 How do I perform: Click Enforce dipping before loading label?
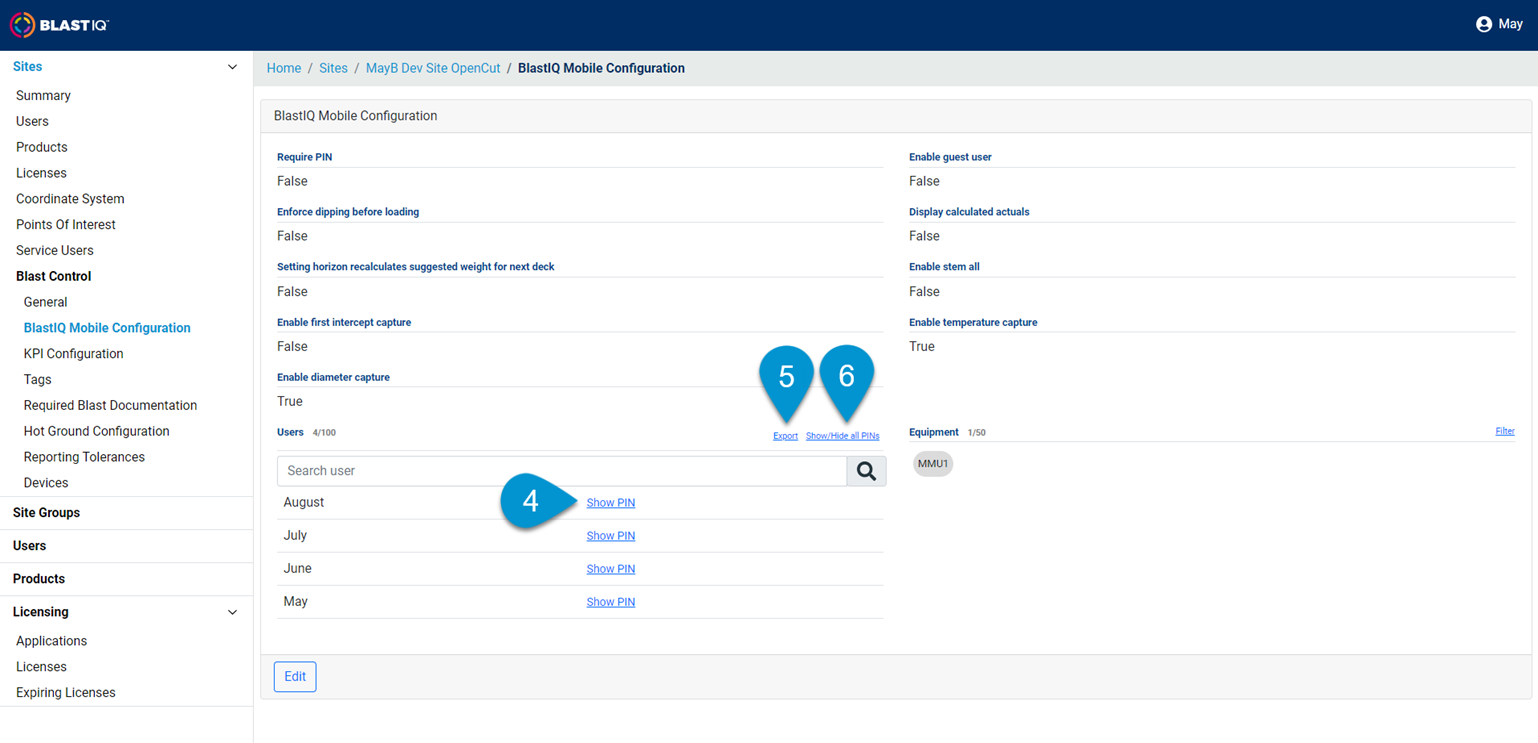coord(348,212)
